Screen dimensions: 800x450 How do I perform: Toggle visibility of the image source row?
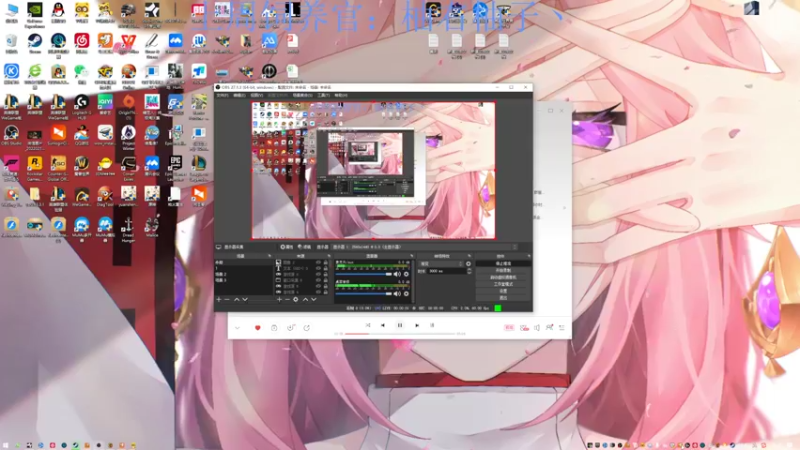point(318,262)
